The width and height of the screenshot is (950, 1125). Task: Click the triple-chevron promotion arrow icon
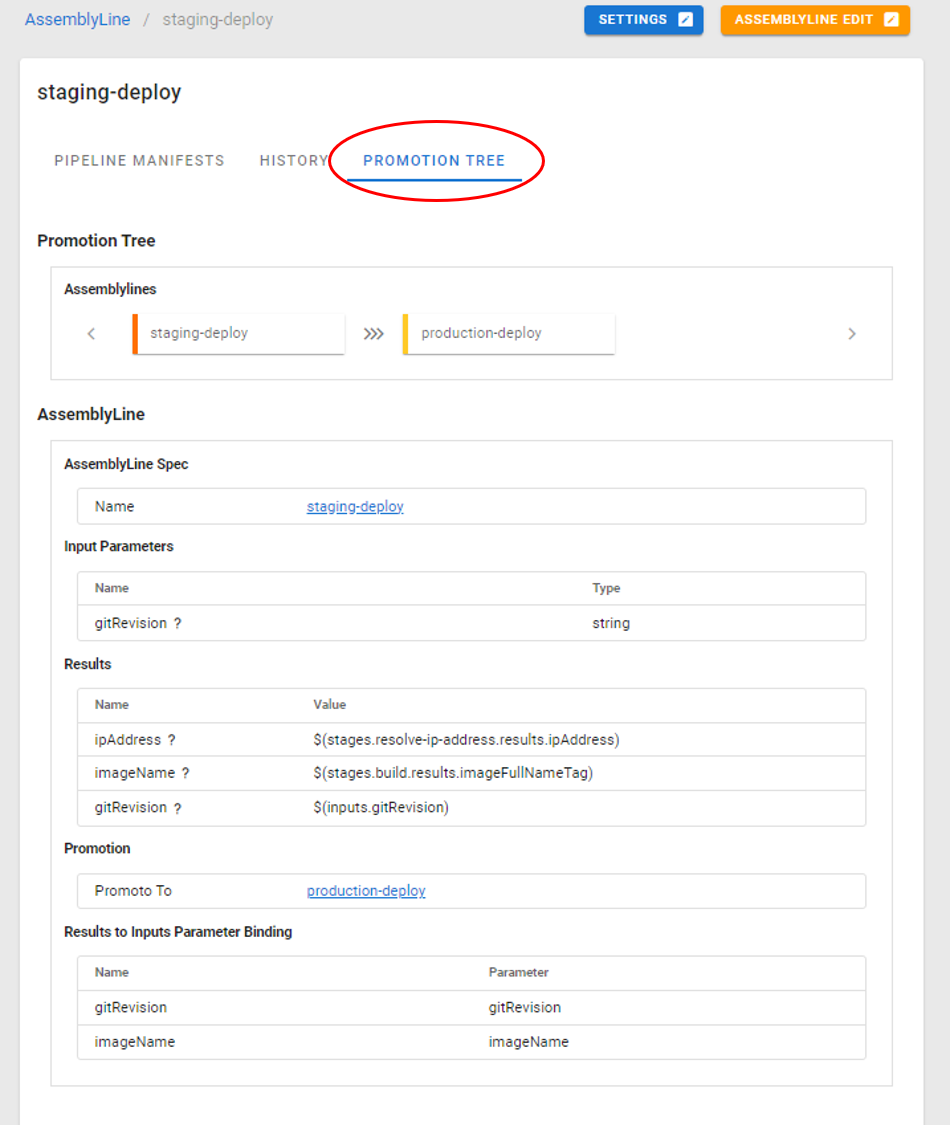pos(373,334)
